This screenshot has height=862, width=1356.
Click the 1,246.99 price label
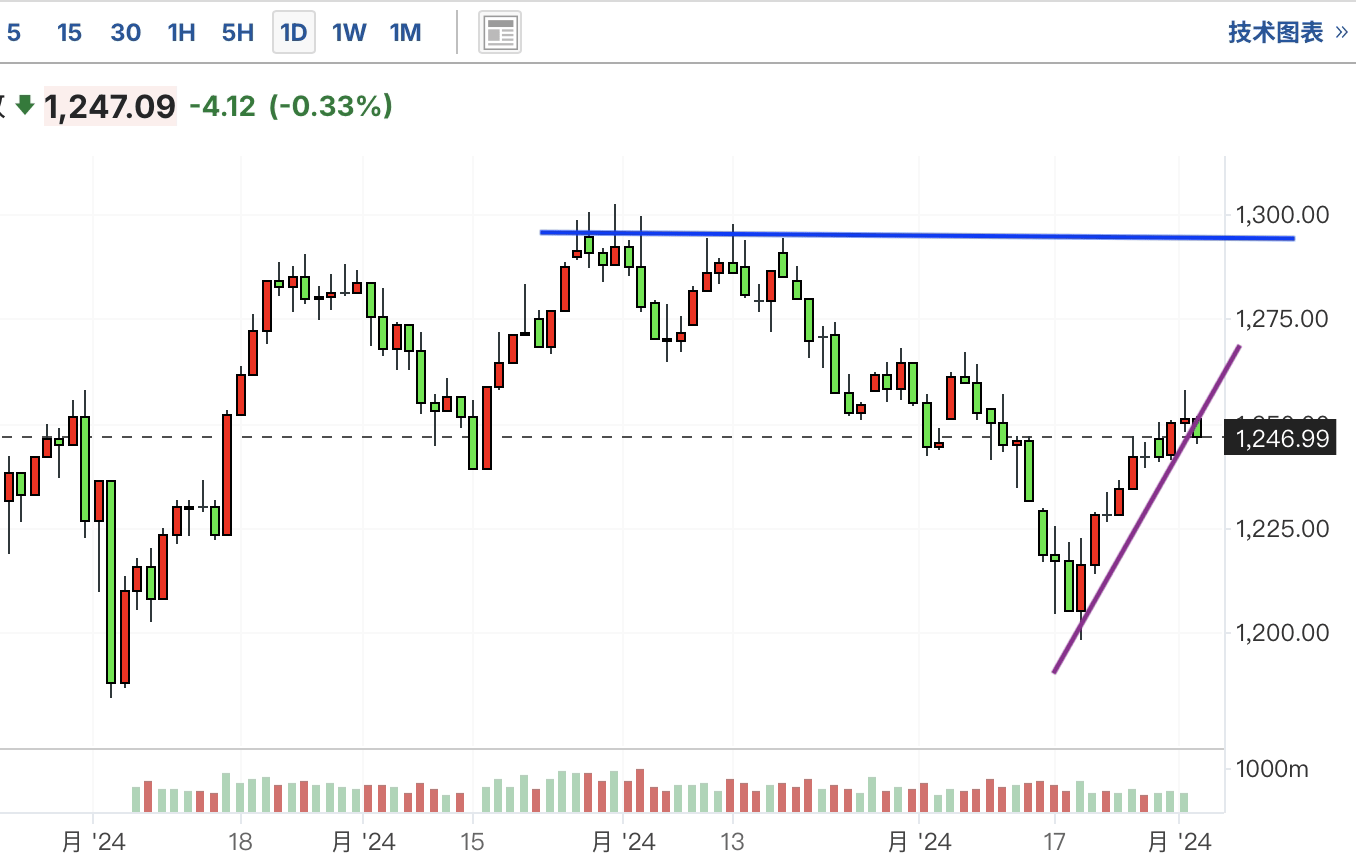(x=1282, y=438)
